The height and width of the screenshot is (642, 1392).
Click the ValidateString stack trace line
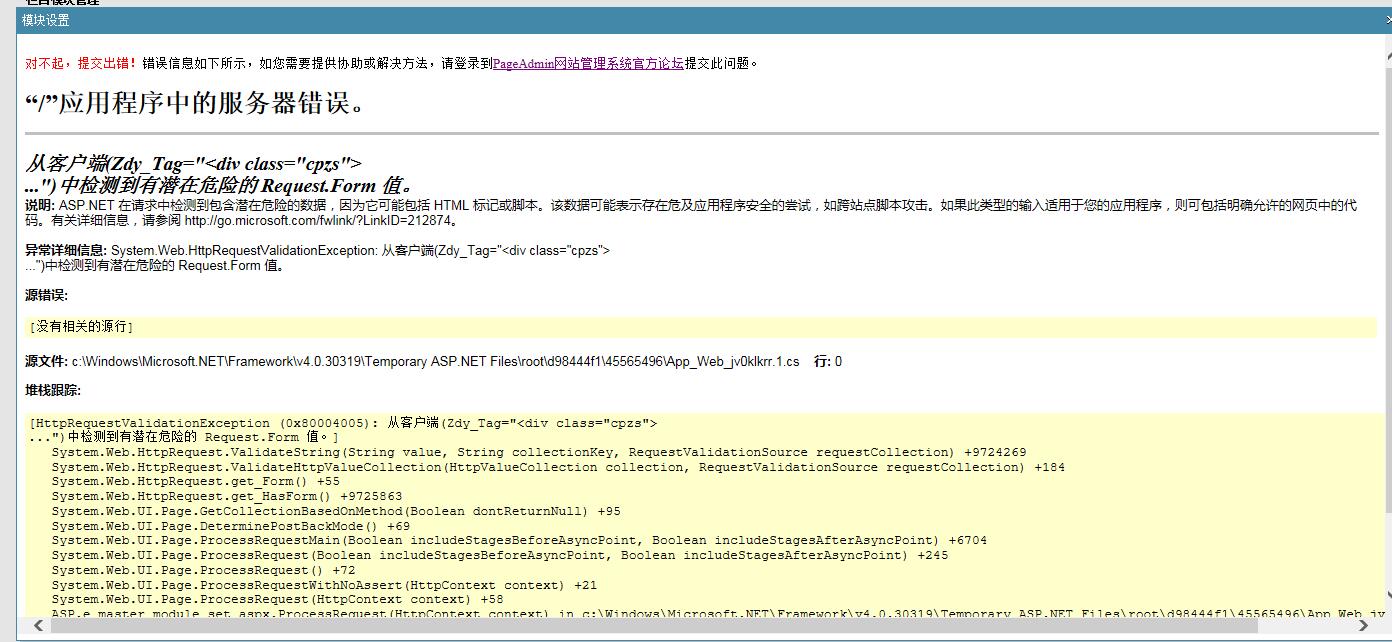click(x=538, y=452)
